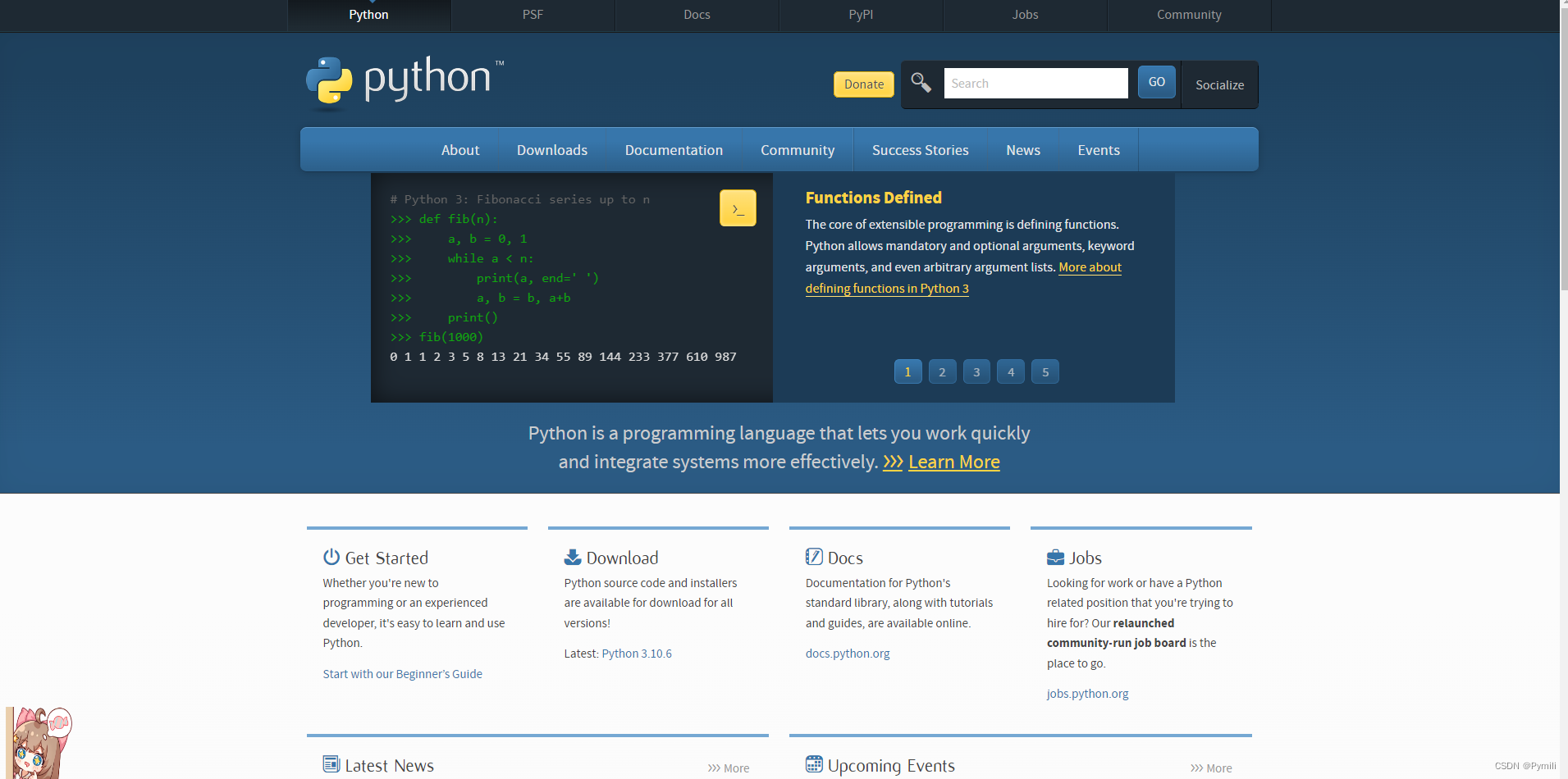Open the Documentation menu
Viewport: 1568px width, 779px height.
[674, 150]
